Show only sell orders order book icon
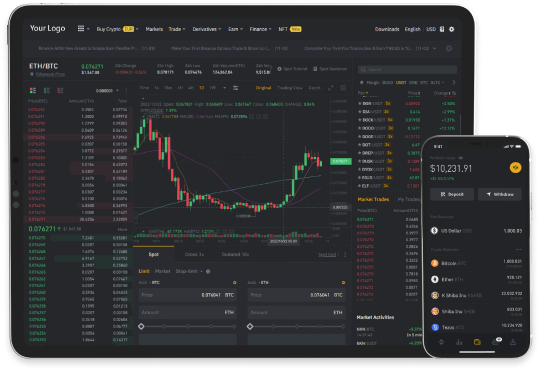Viewport: 540px width, 371px height. pos(60,90)
